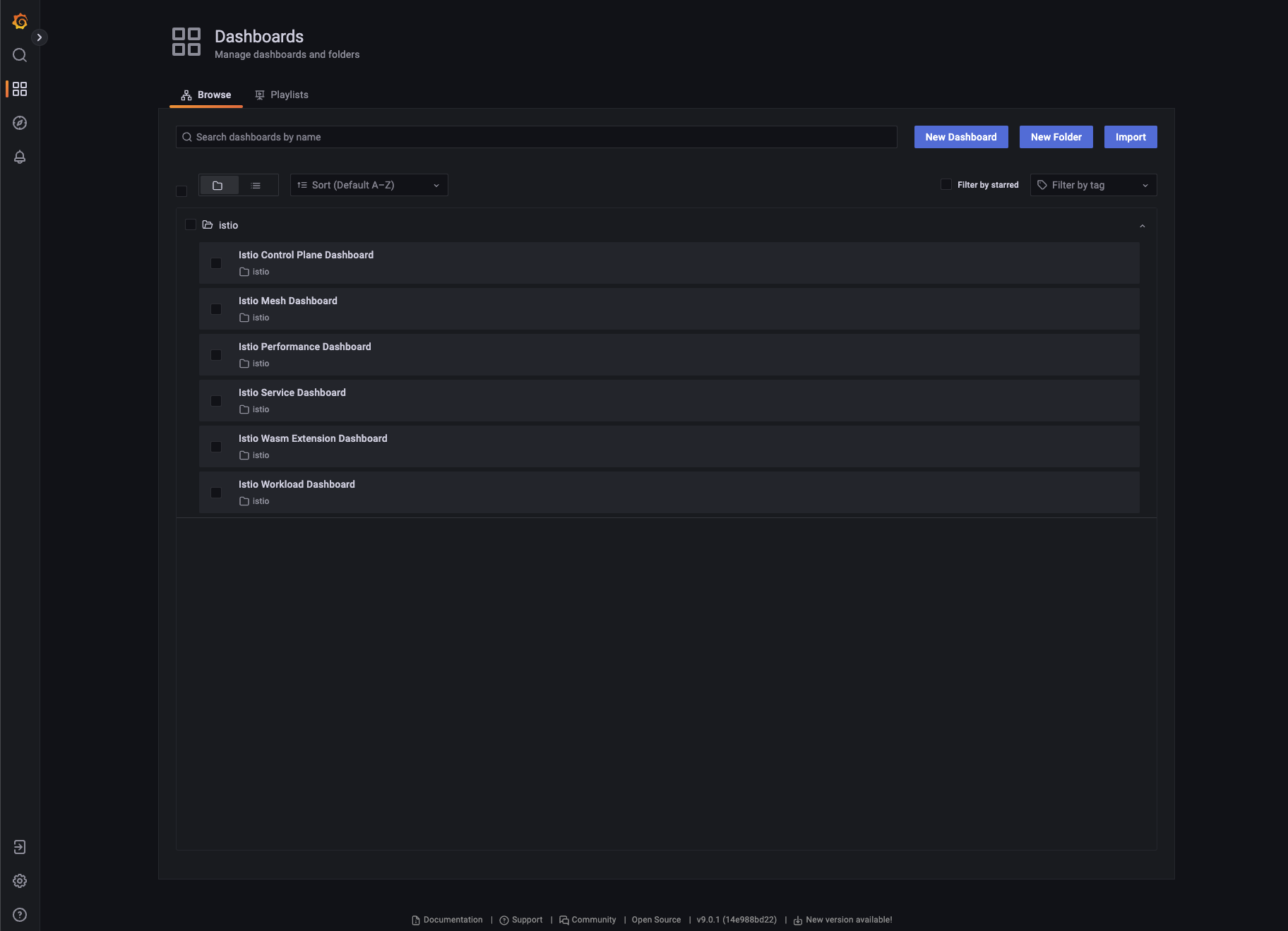
Task: Click the sign-in icon in sidebar
Action: pos(20,847)
